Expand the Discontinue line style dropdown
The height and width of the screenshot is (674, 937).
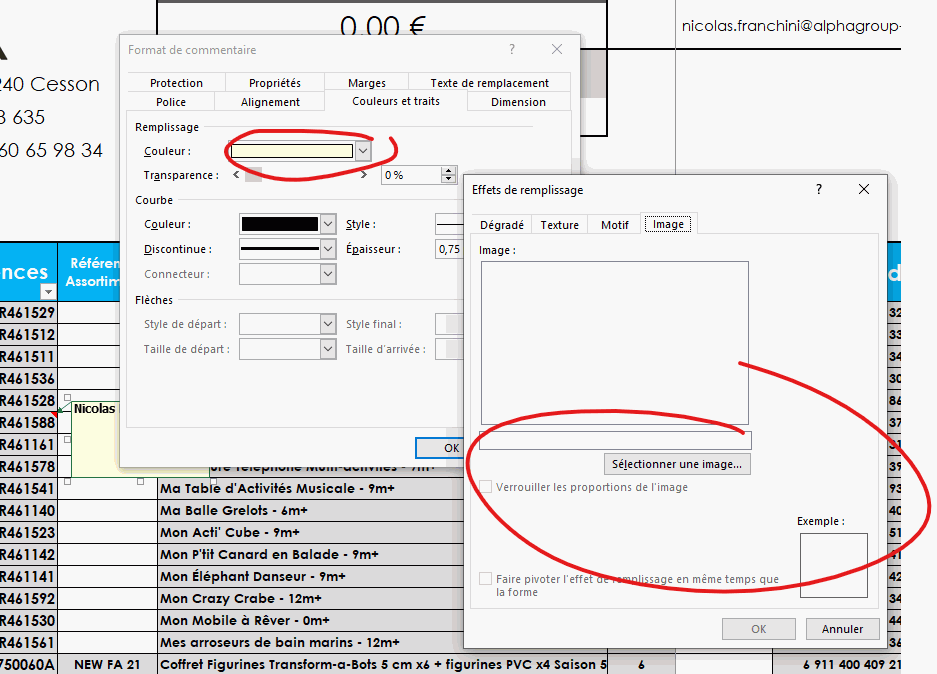328,249
